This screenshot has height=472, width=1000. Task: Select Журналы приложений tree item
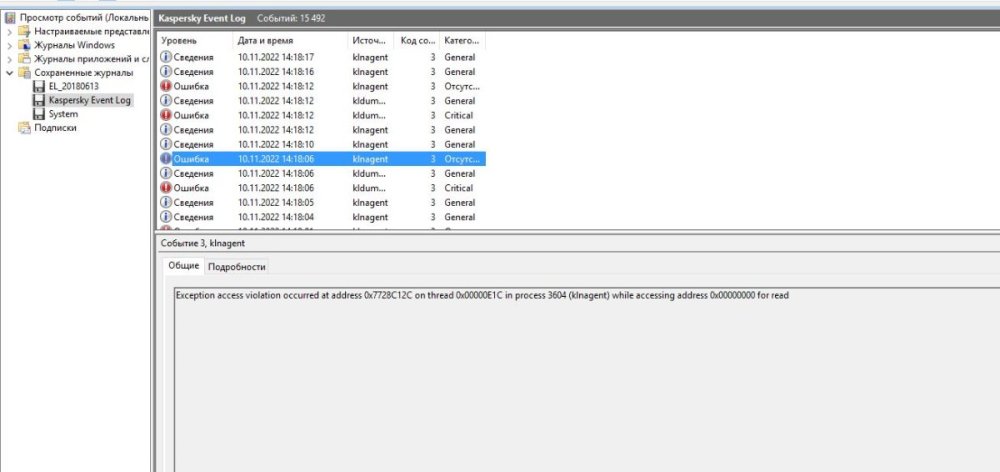click(x=91, y=59)
